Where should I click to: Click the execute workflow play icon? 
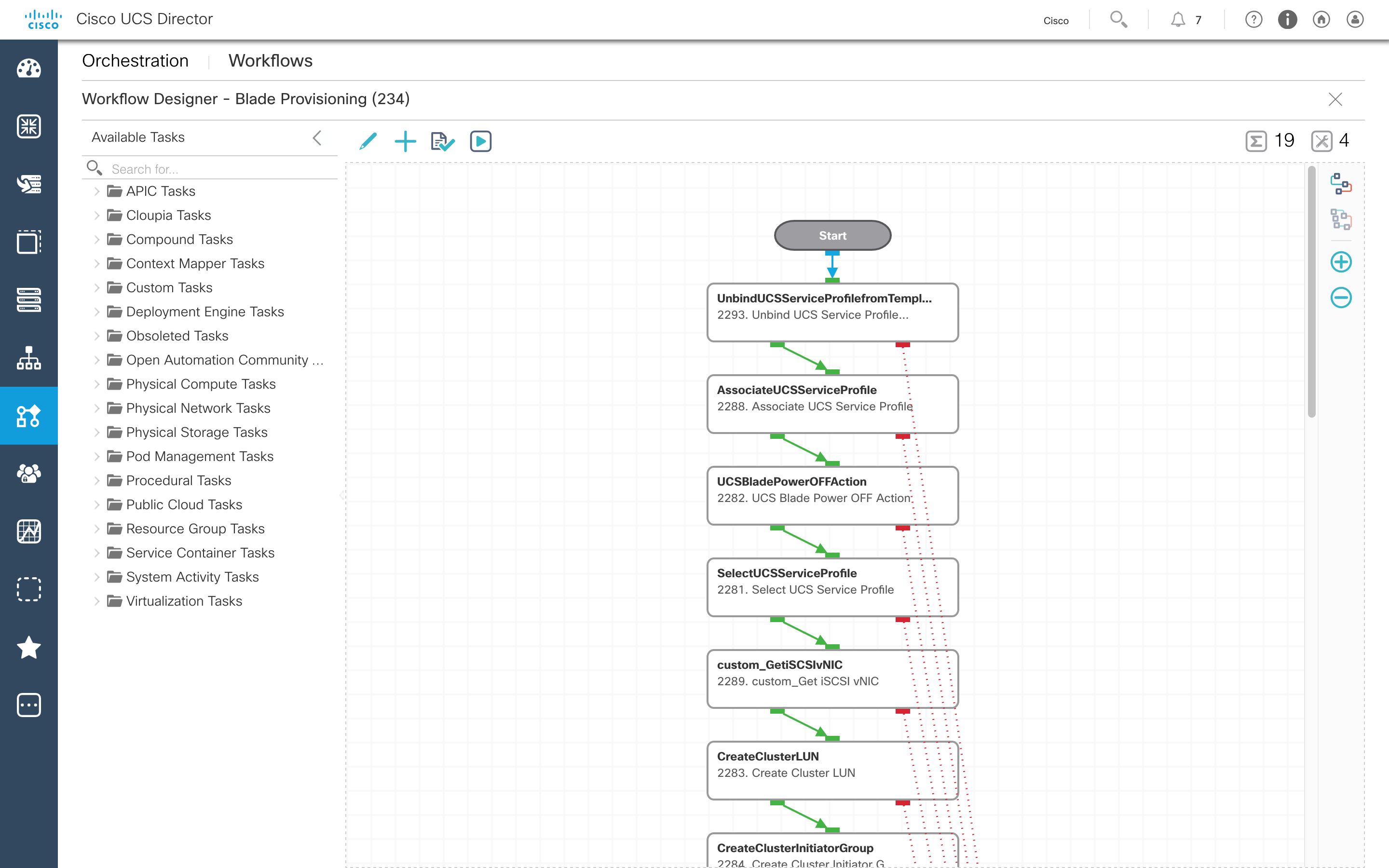coord(480,141)
